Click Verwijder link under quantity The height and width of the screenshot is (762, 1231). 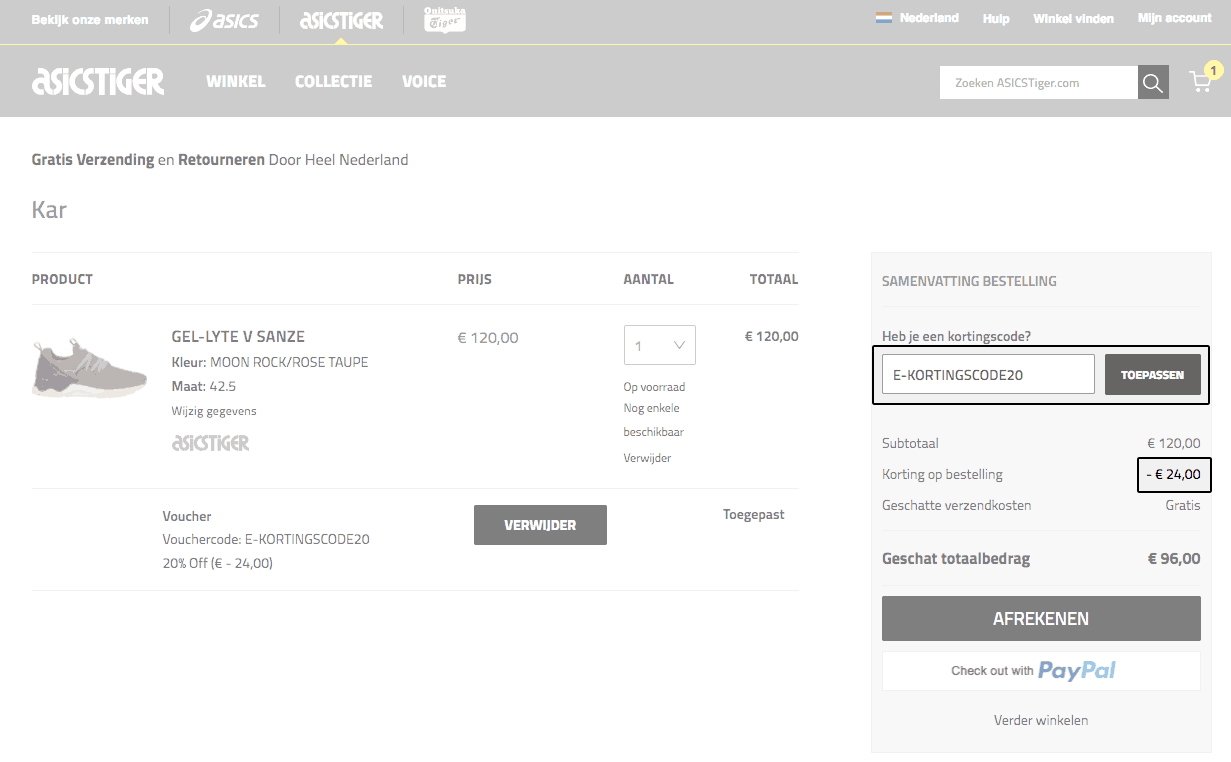click(x=647, y=458)
